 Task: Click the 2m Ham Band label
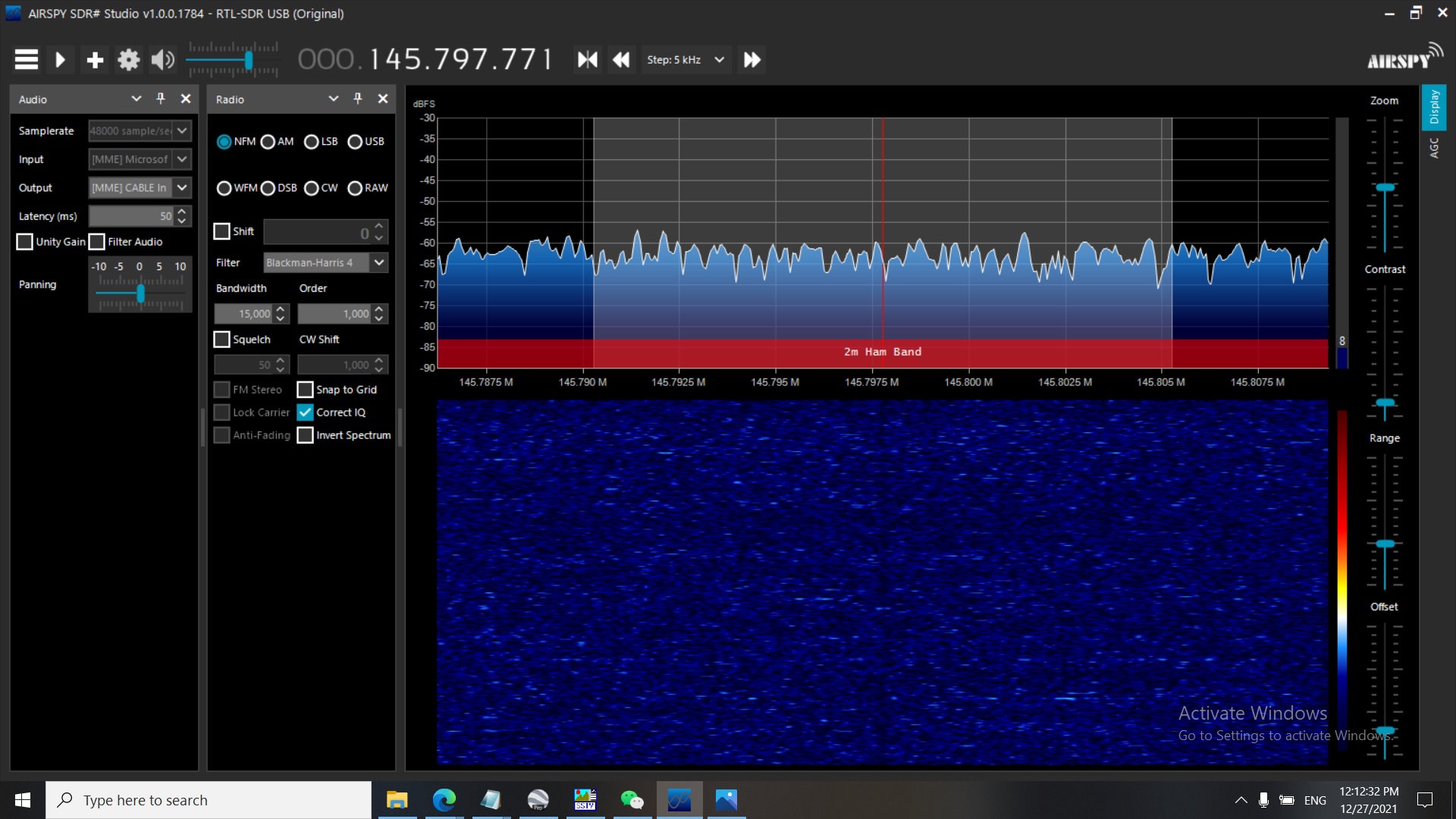pyautogui.click(x=883, y=352)
